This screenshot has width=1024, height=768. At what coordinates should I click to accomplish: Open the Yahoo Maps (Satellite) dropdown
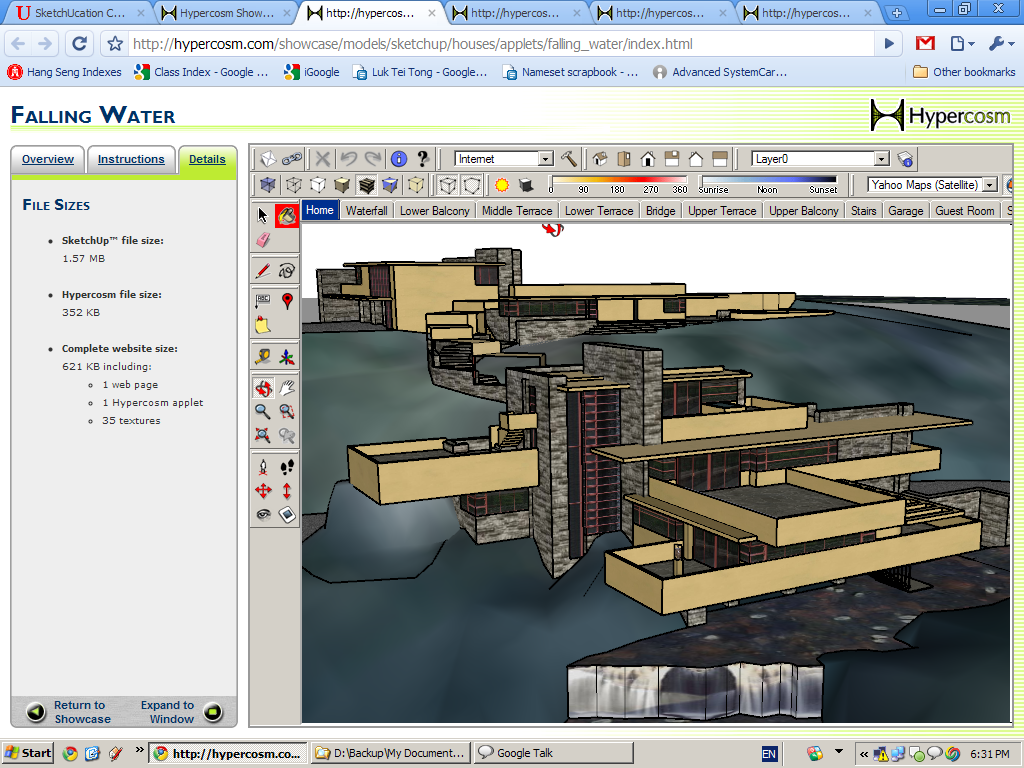tap(989, 185)
